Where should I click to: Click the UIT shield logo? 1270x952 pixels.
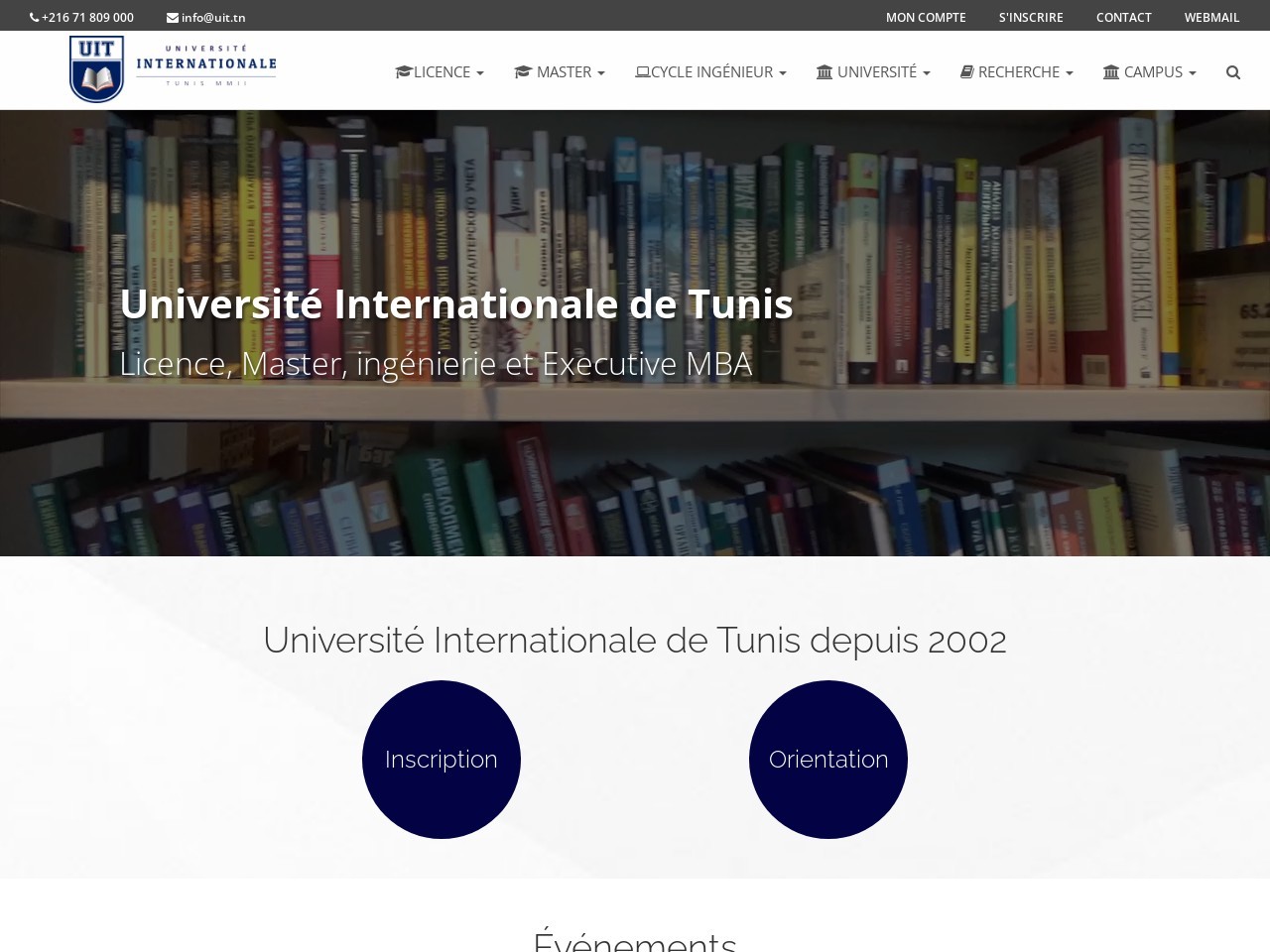tap(97, 69)
